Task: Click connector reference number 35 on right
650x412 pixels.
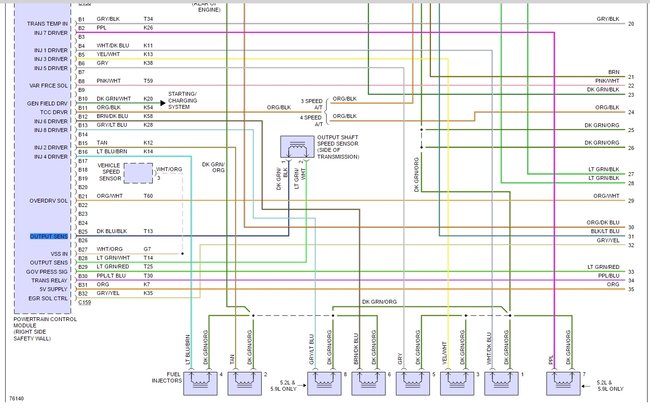Action: click(x=631, y=289)
